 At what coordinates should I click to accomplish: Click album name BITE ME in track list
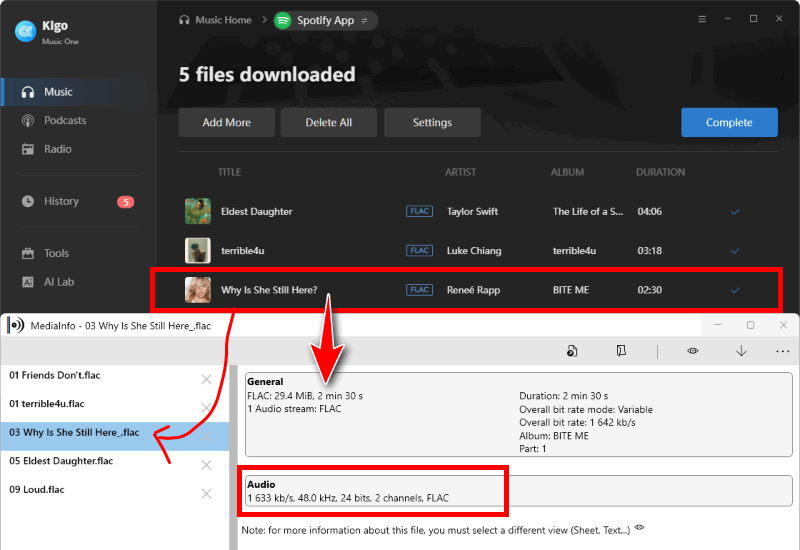pos(571,290)
